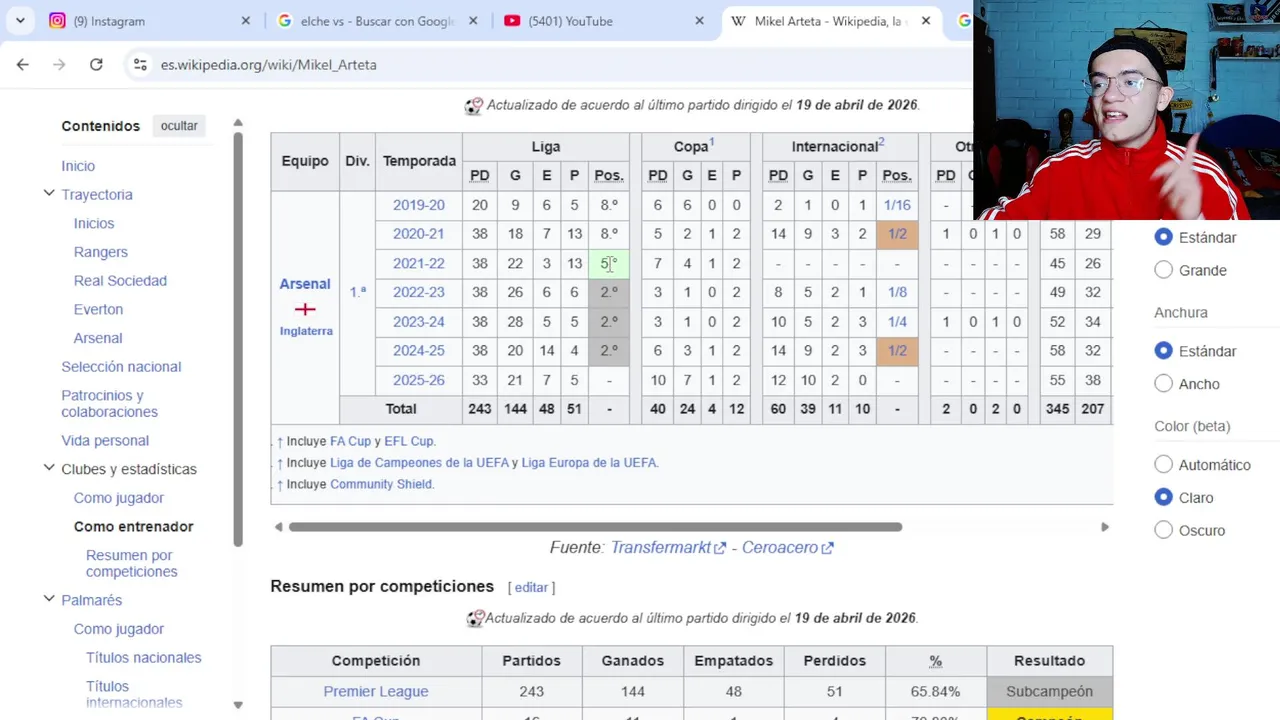
Task: Open the 2025-26 season link
Action: [418, 381]
